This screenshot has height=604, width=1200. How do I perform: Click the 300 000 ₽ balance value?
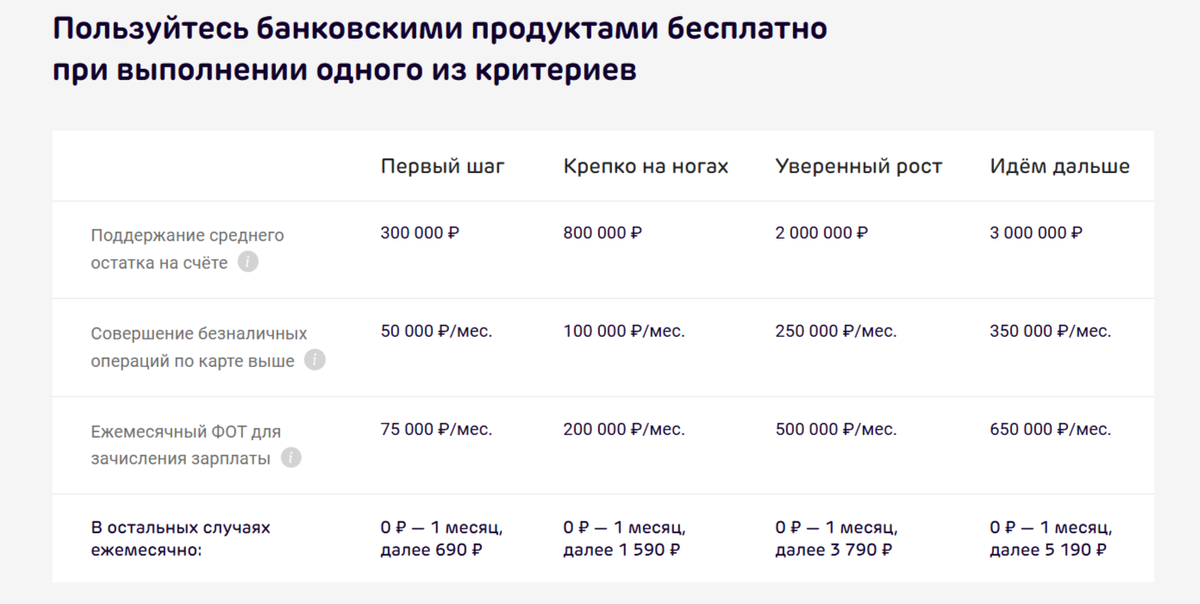click(x=420, y=233)
